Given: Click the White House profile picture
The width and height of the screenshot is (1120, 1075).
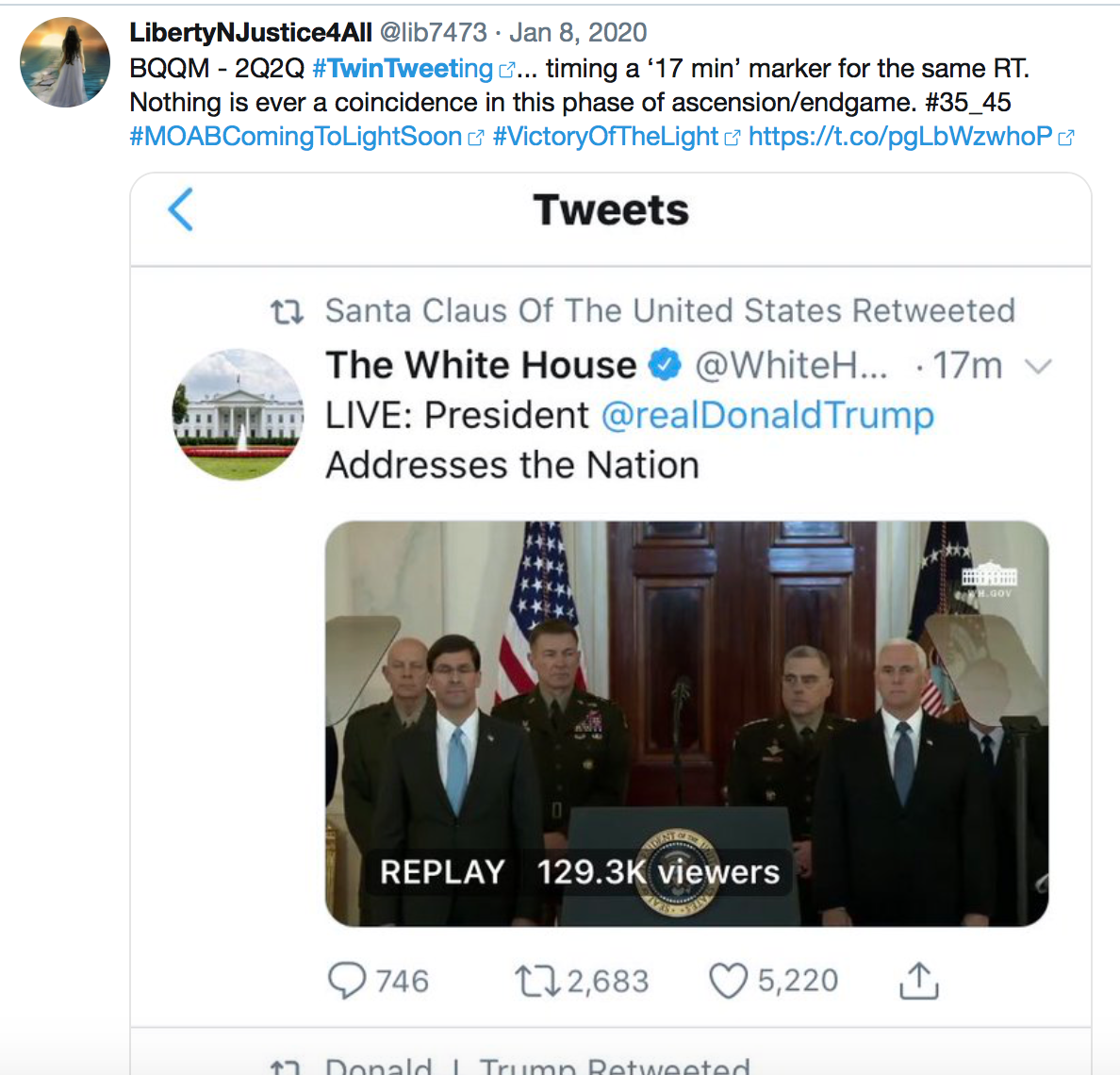Looking at the screenshot, I should point(238,415).
